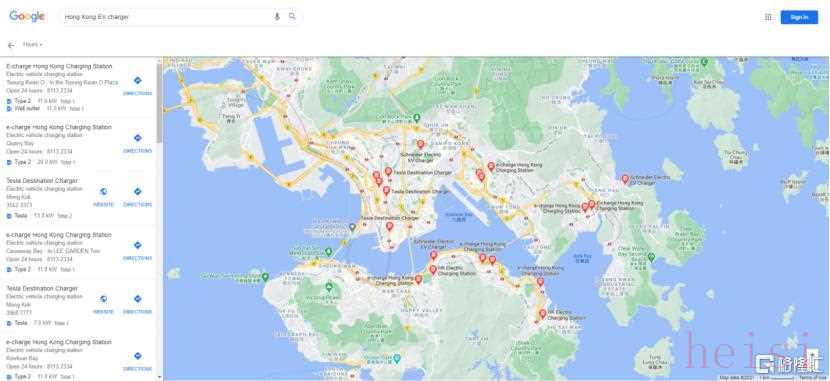
Task: Click the scrollbar down arrow in results list
Action: pos(160,377)
